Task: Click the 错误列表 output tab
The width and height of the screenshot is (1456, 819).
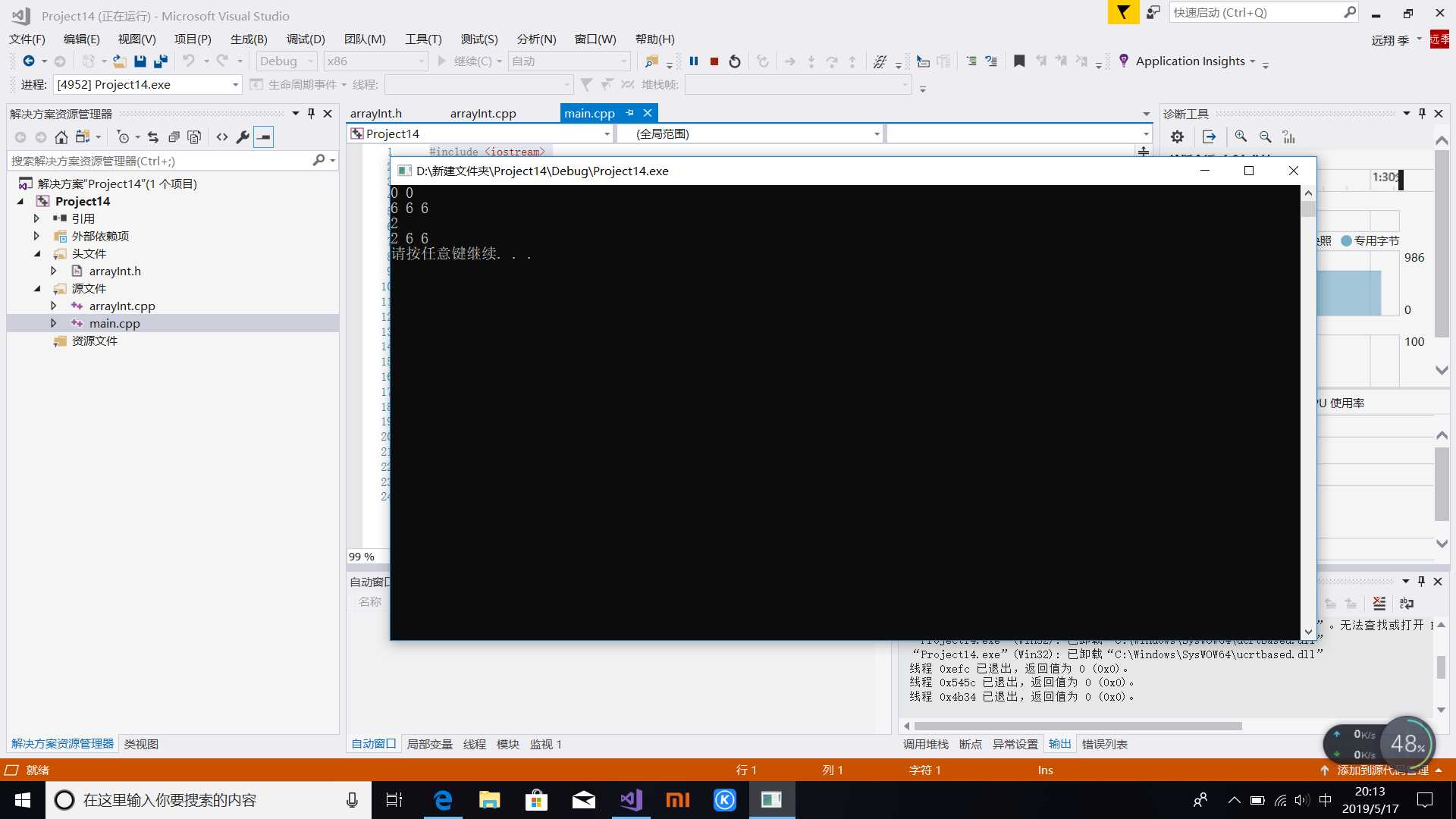Action: [1104, 744]
